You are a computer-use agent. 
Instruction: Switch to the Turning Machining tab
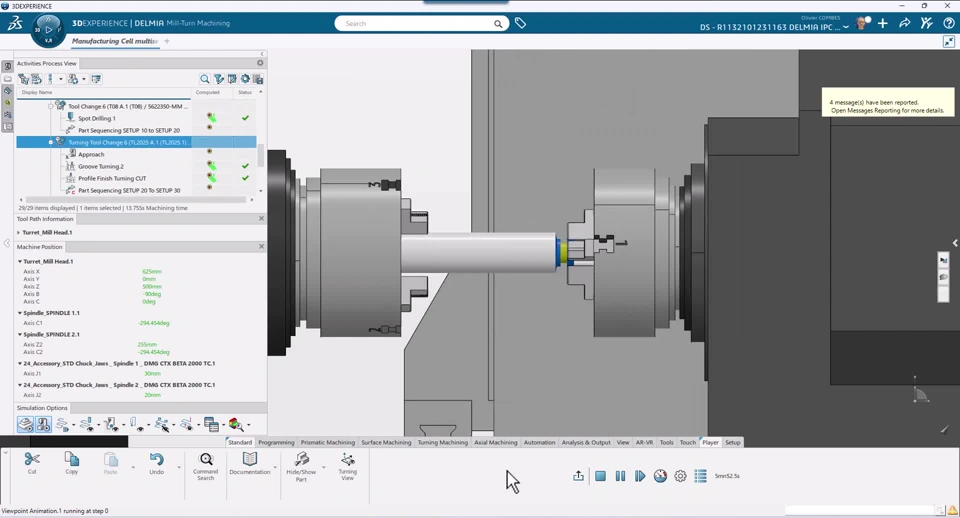pos(442,442)
